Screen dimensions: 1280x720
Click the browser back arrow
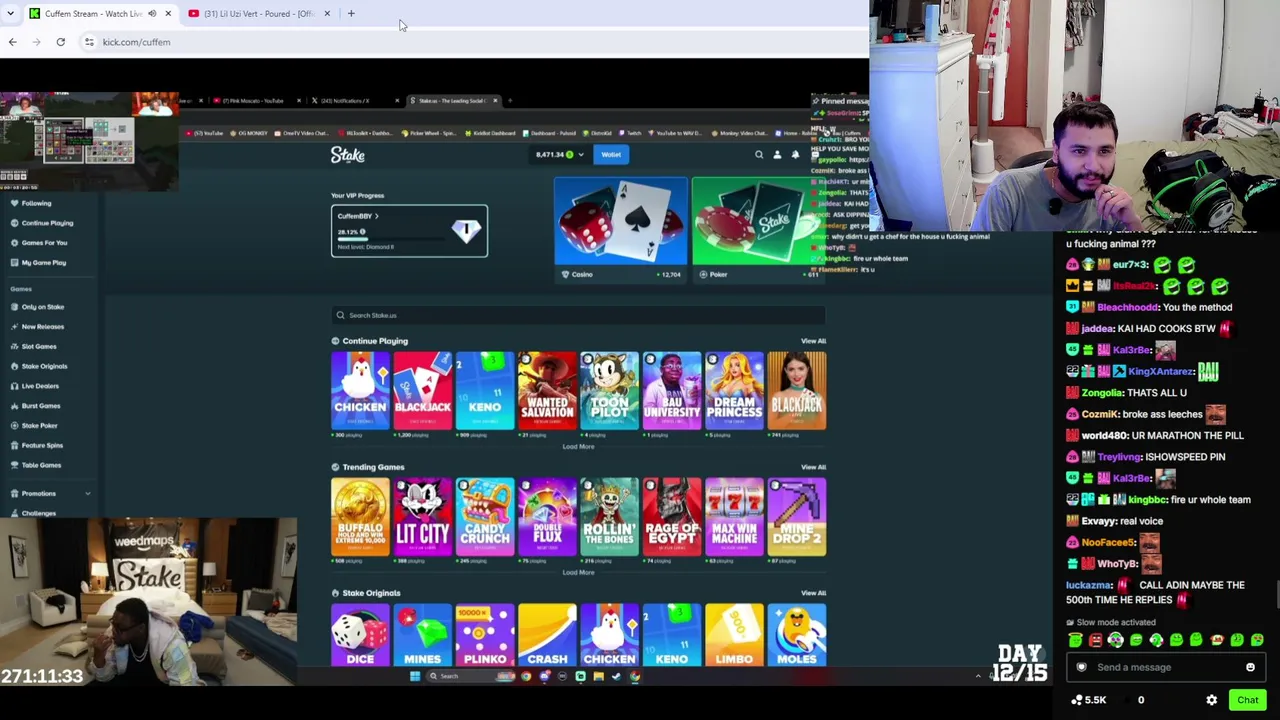(12, 42)
